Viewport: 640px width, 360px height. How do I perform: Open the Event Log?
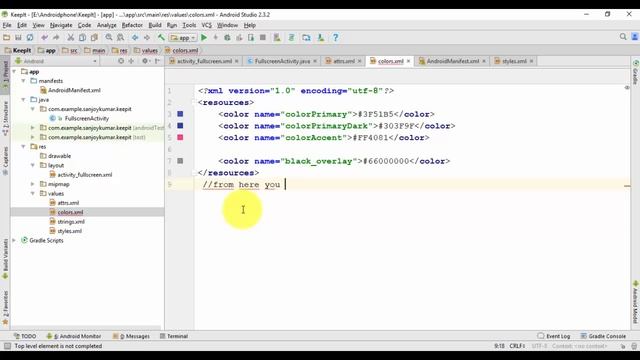pyautogui.click(x=554, y=336)
